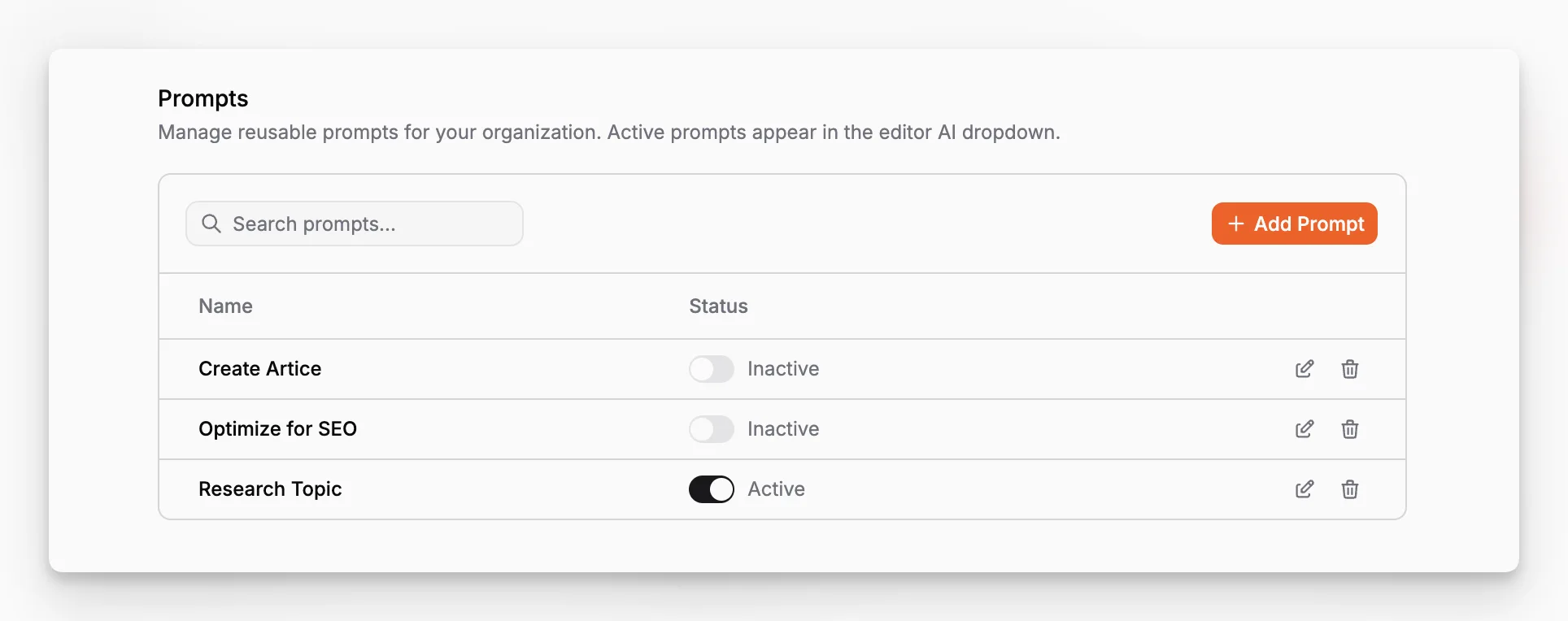
Task: Delete the Research Topic prompt
Action: coord(1350,489)
